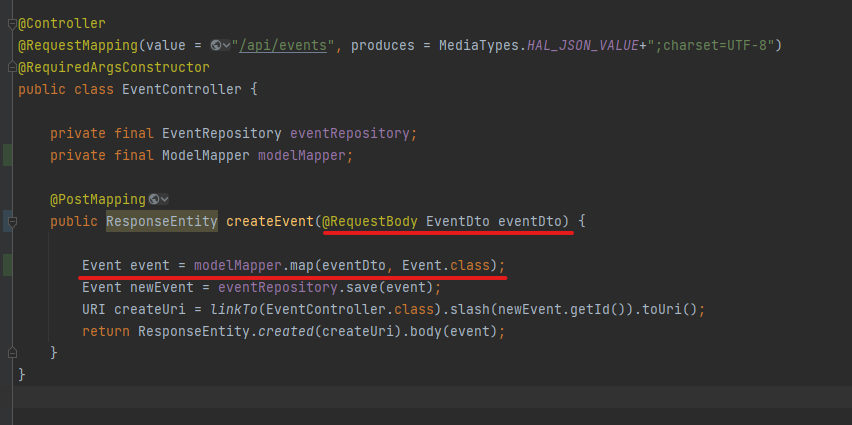Click EventController.class inside linkTo
This screenshot has width=852, height=425.
click(350, 309)
